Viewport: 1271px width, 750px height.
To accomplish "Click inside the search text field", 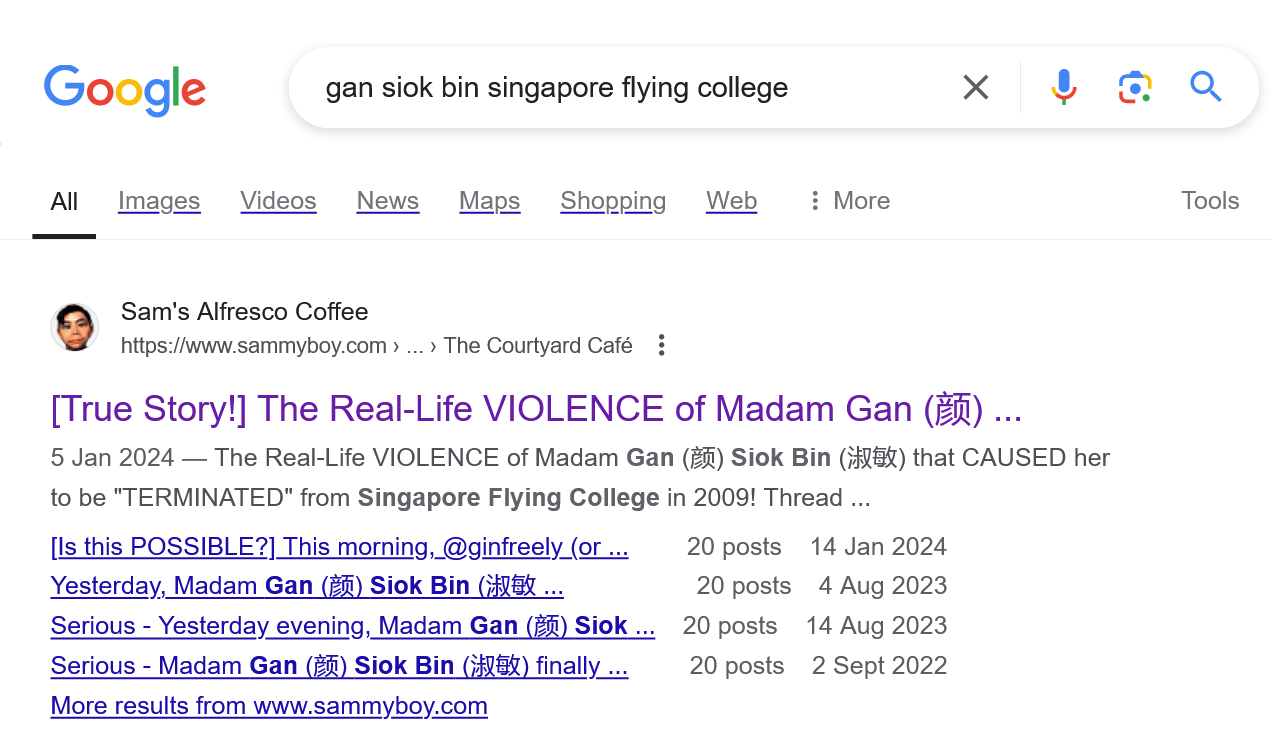I will 620,88.
